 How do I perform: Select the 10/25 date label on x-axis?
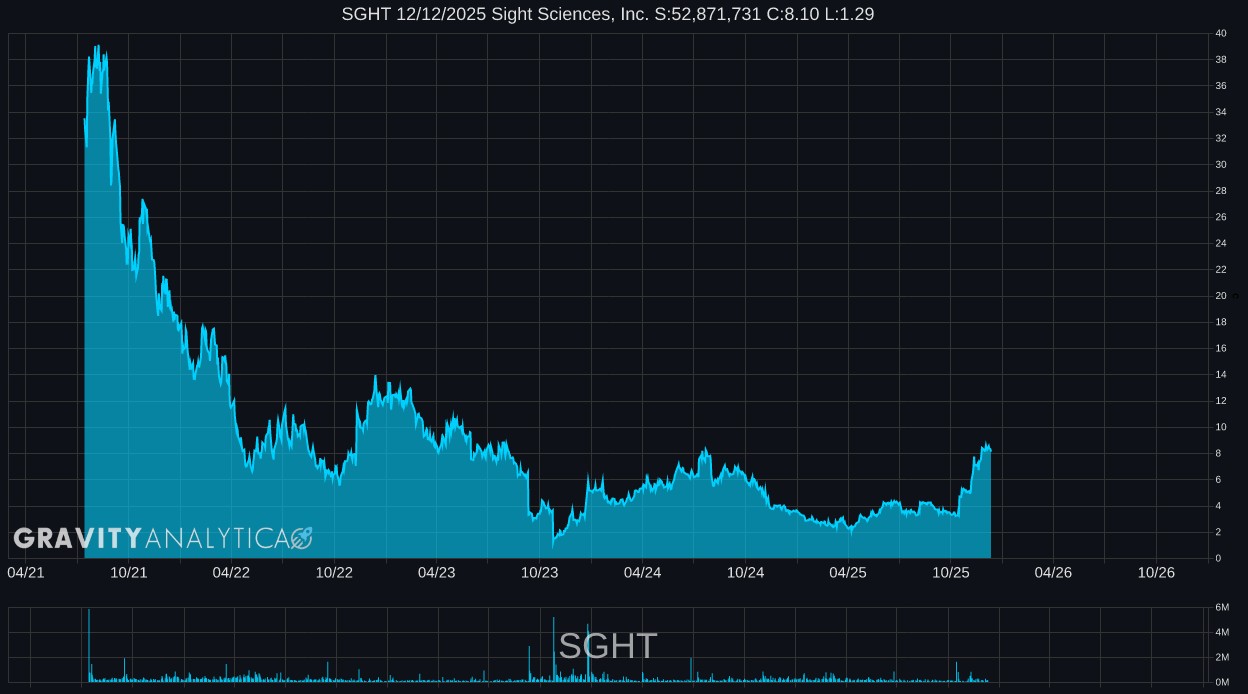point(951,573)
